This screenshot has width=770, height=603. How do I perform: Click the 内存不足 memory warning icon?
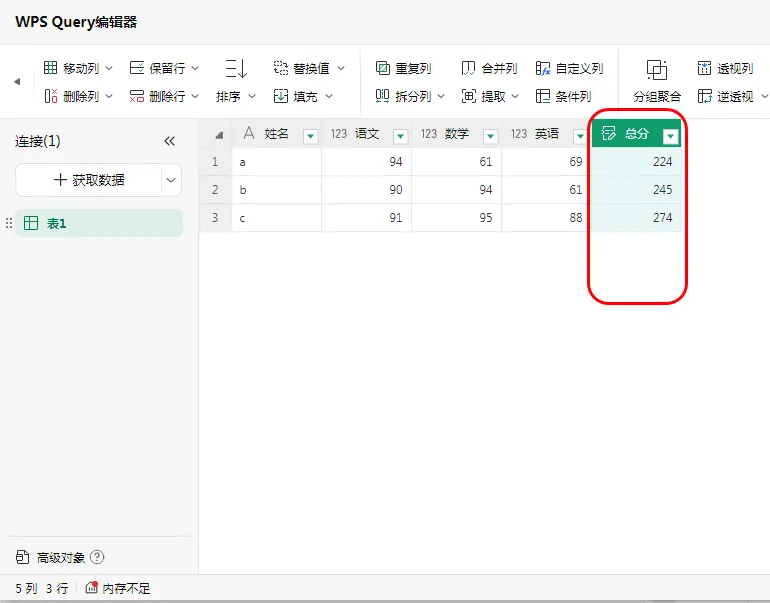(x=91, y=587)
